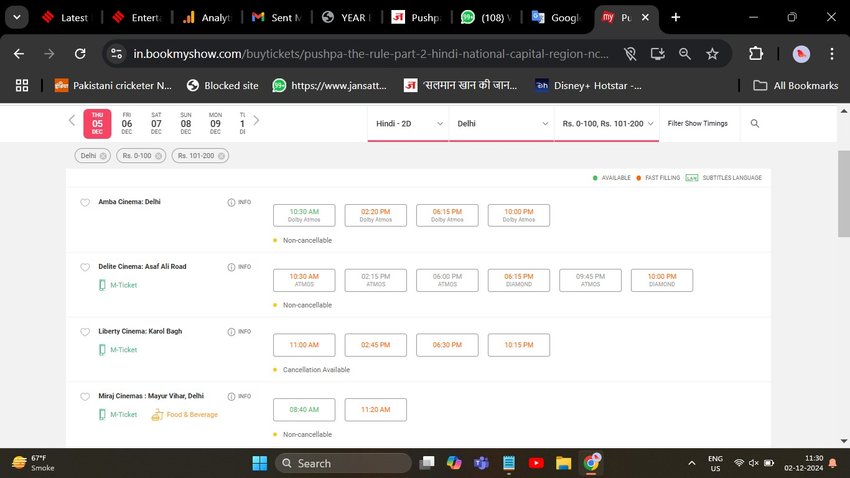Book the 10:30 AM Dolby Atmos show at Amba
The image size is (850, 478).
coord(304,215)
